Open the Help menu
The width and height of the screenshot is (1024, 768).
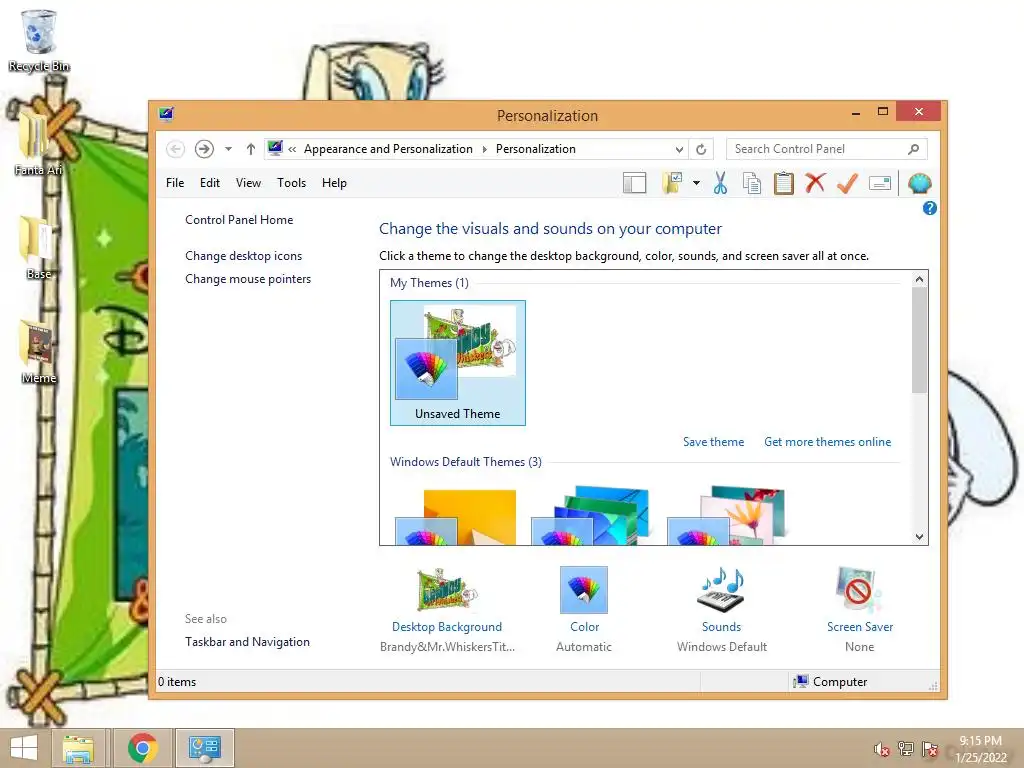coord(334,183)
